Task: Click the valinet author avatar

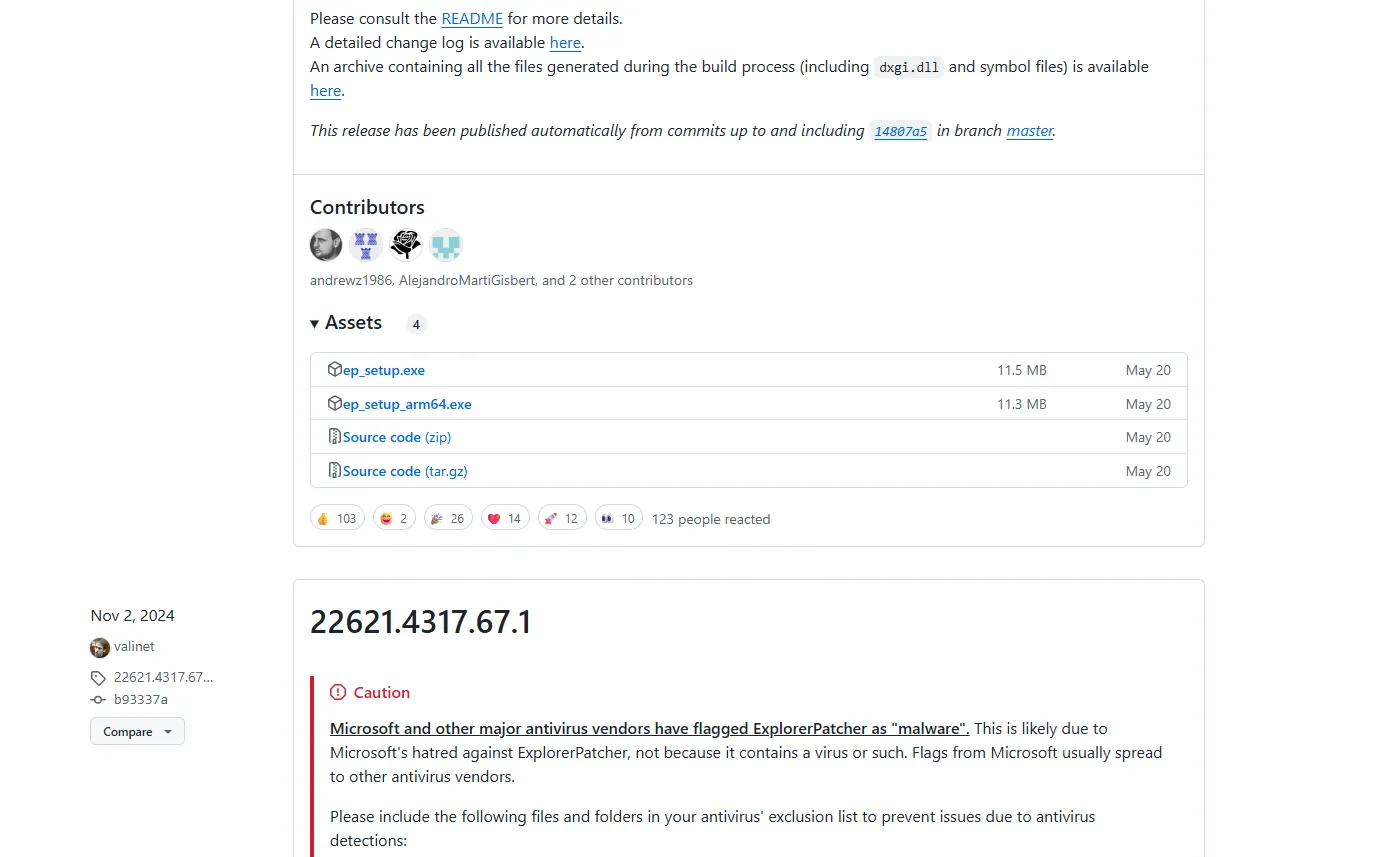Action: point(100,647)
